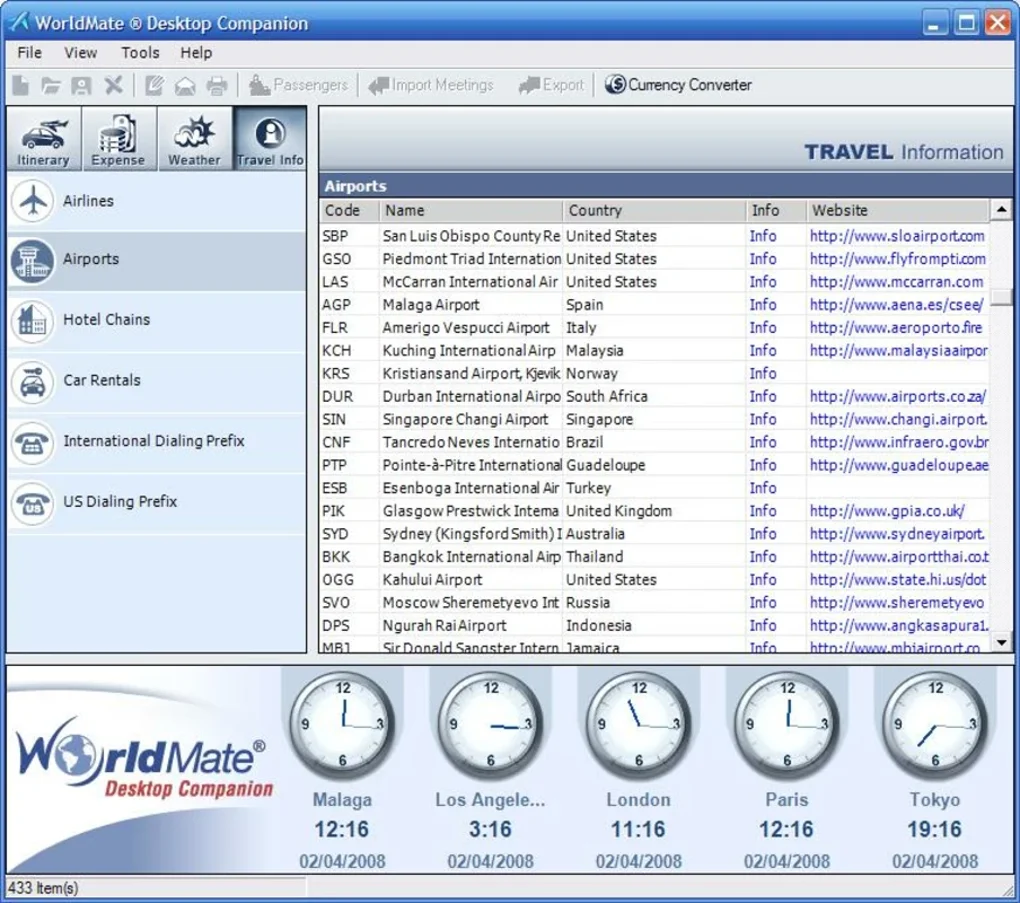Click the Malaga clock

342,724
